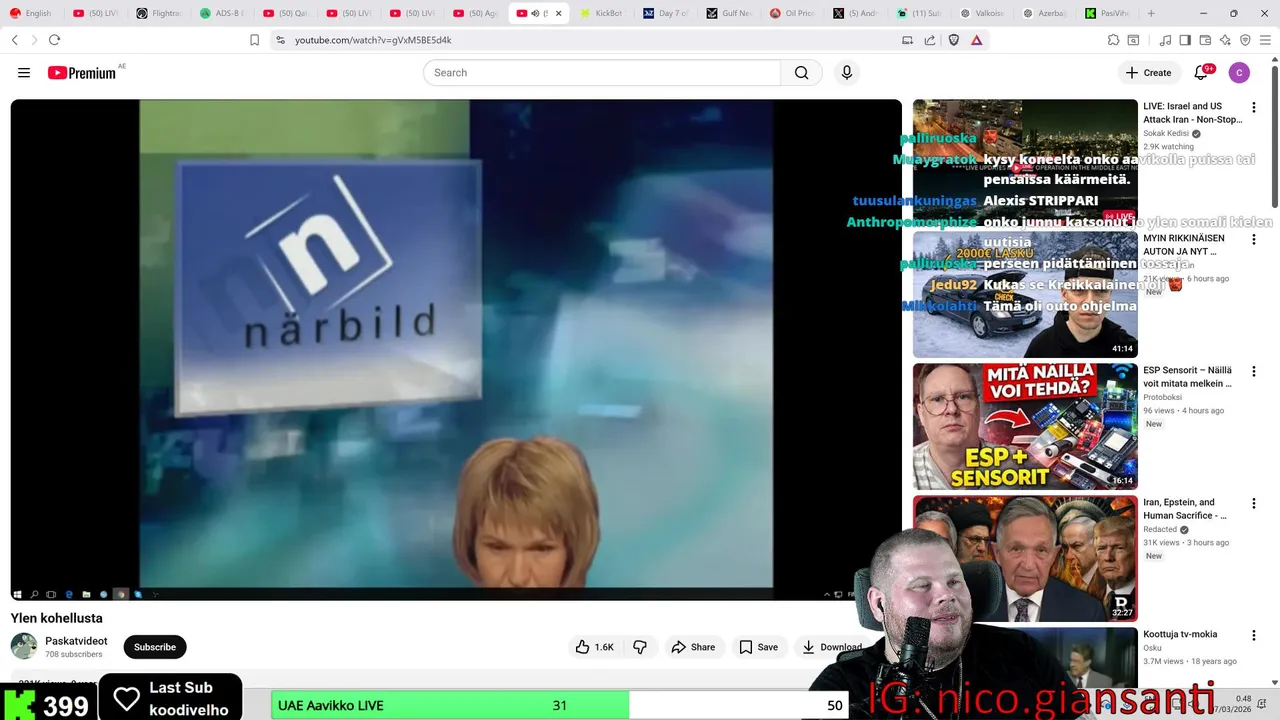Dislike the video with thumbs-down
Screen dimensions: 1280x720
(x=640, y=647)
